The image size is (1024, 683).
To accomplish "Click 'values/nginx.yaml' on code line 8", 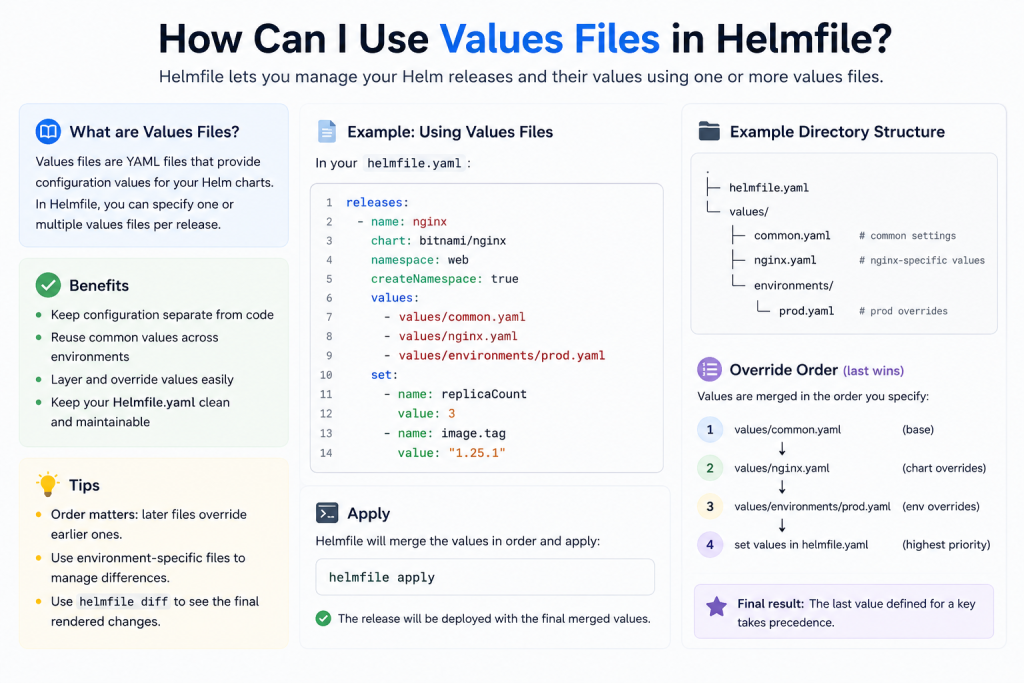I will [x=458, y=336].
